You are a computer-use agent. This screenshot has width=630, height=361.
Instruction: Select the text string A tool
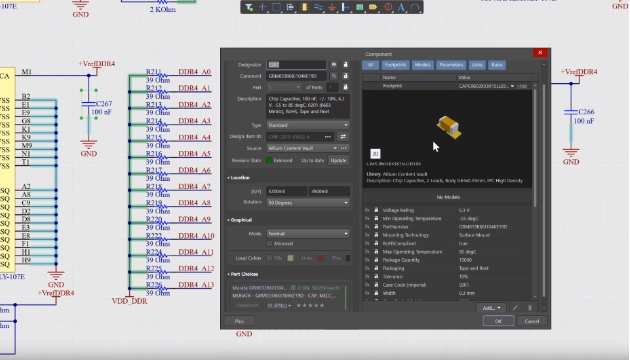click(x=401, y=7)
